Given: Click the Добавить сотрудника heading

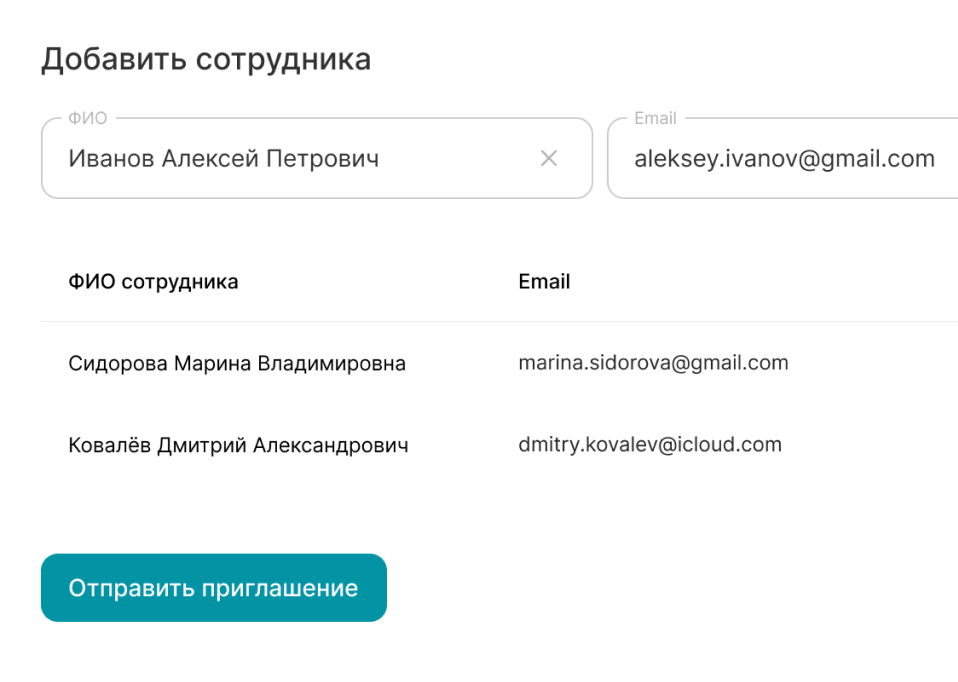Looking at the screenshot, I should pyautogui.click(x=206, y=60).
